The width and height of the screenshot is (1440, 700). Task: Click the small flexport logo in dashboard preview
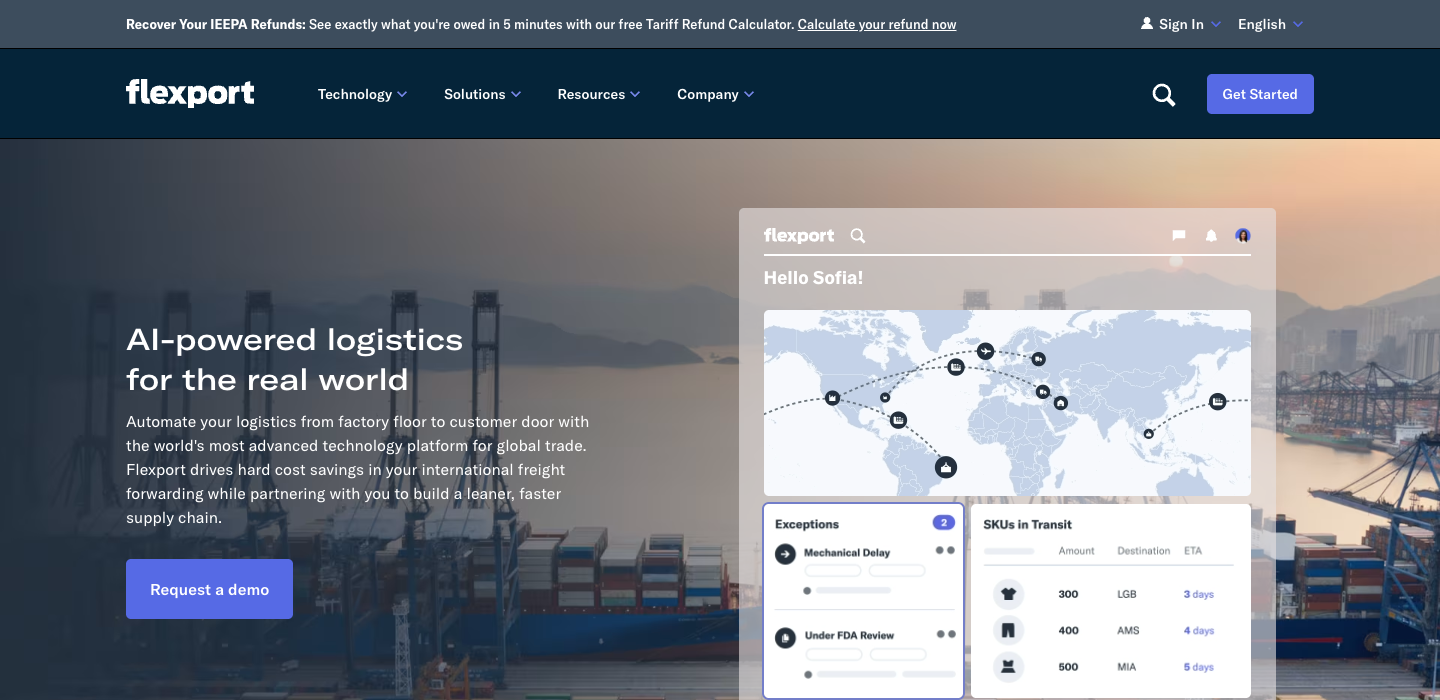tap(799, 236)
